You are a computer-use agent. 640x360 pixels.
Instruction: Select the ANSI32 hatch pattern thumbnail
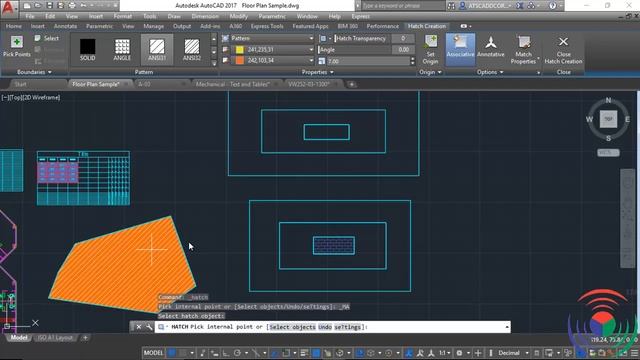[x=192, y=49]
